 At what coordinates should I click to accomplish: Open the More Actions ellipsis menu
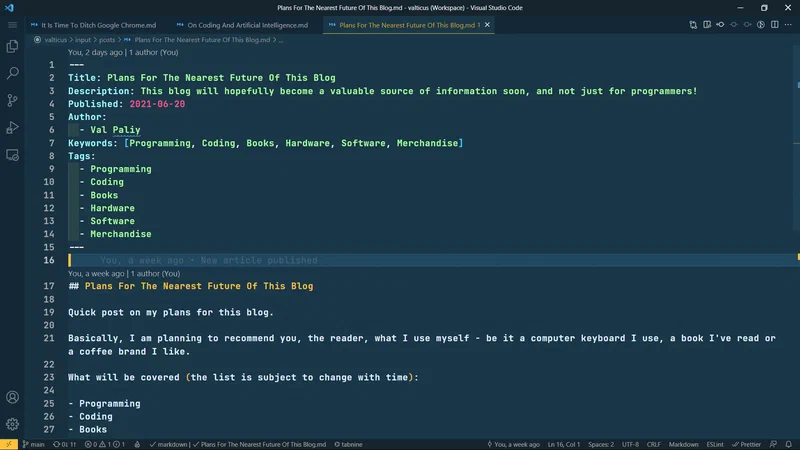click(x=786, y=24)
